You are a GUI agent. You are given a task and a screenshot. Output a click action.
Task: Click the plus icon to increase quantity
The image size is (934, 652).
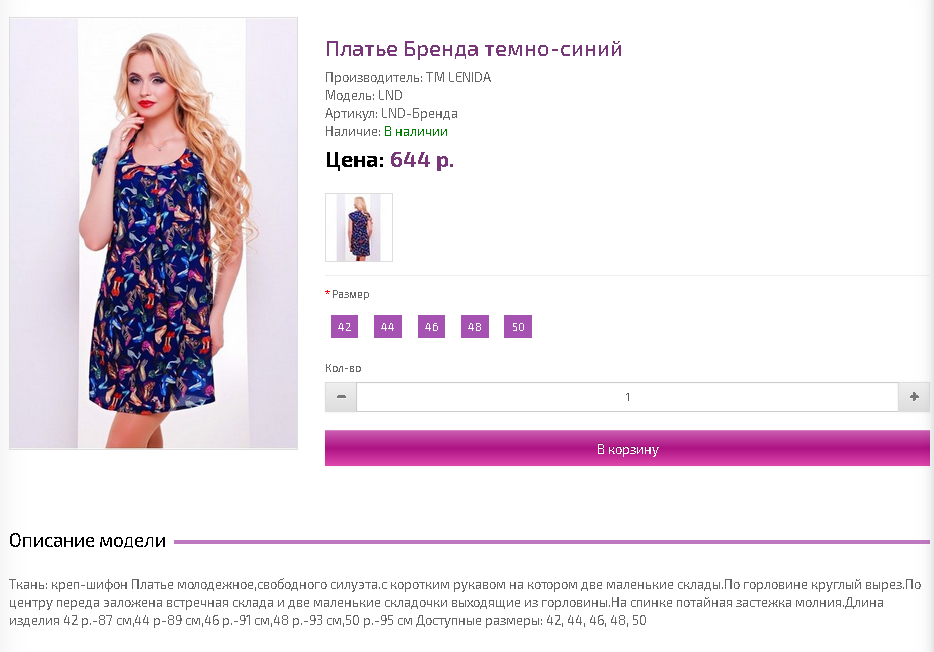pos(914,397)
